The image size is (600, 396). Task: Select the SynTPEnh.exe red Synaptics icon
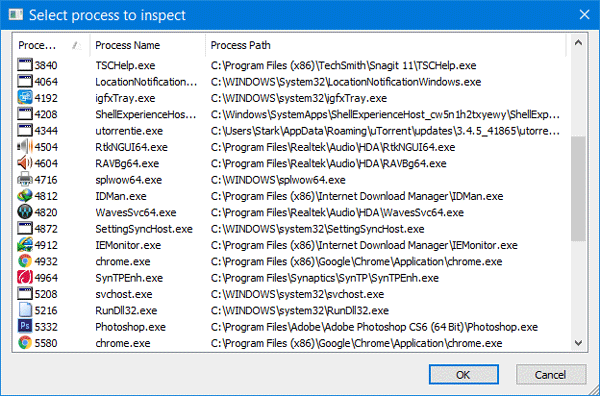pyautogui.click(x=25, y=277)
